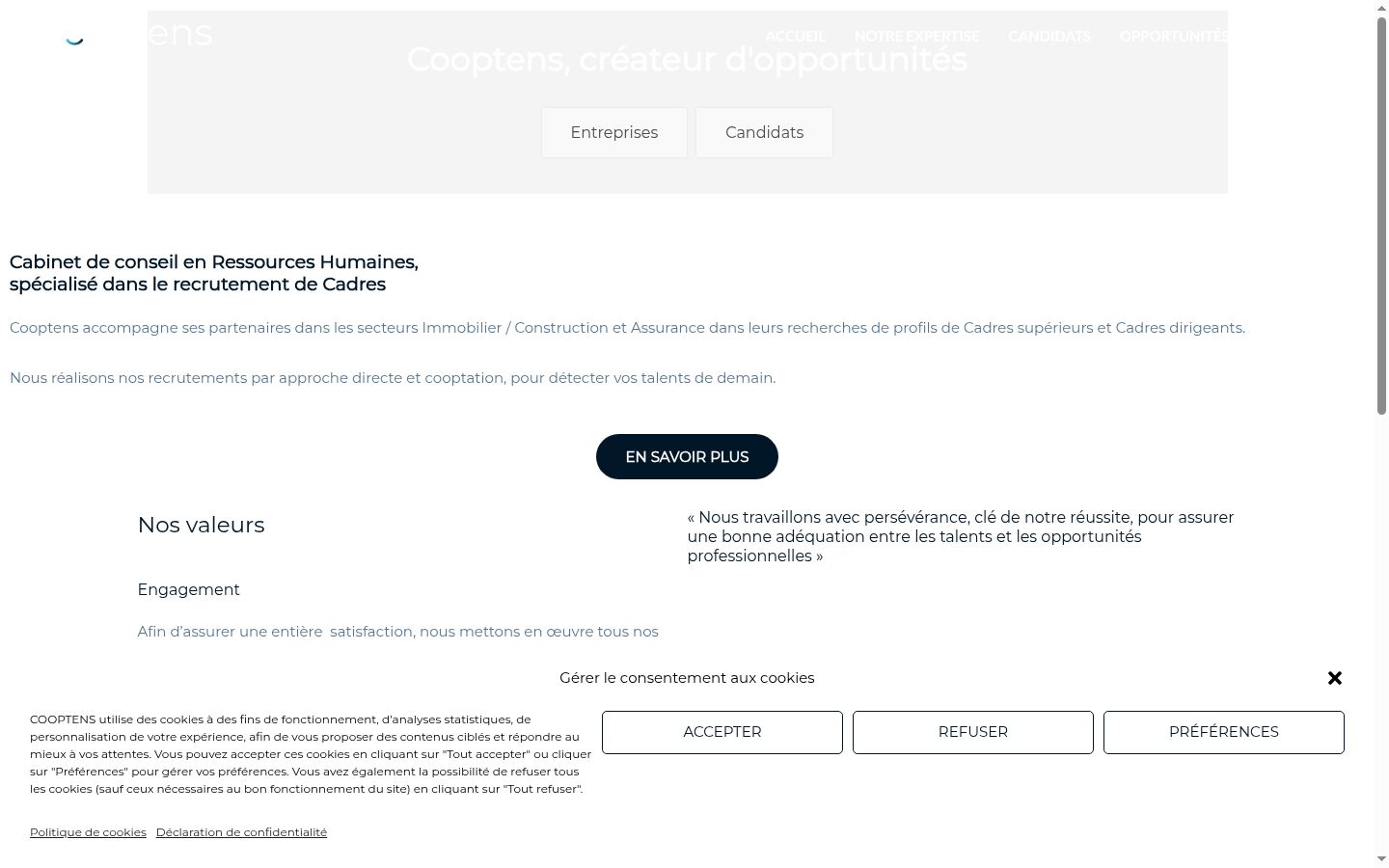This screenshot has width=1389, height=868.
Task: Click the vertical scrollbar thumb
Action: (x=1381, y=216)
